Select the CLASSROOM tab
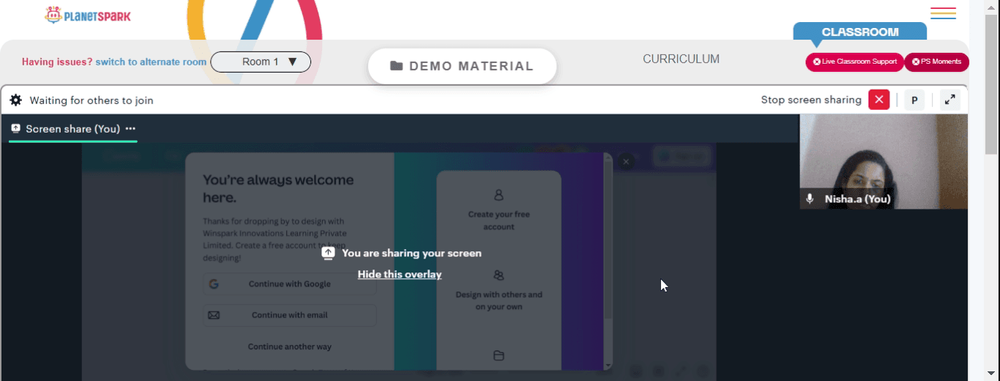The height and width of the screenshot is (381, 1000). pyautogui.click(x=860, y=32)
